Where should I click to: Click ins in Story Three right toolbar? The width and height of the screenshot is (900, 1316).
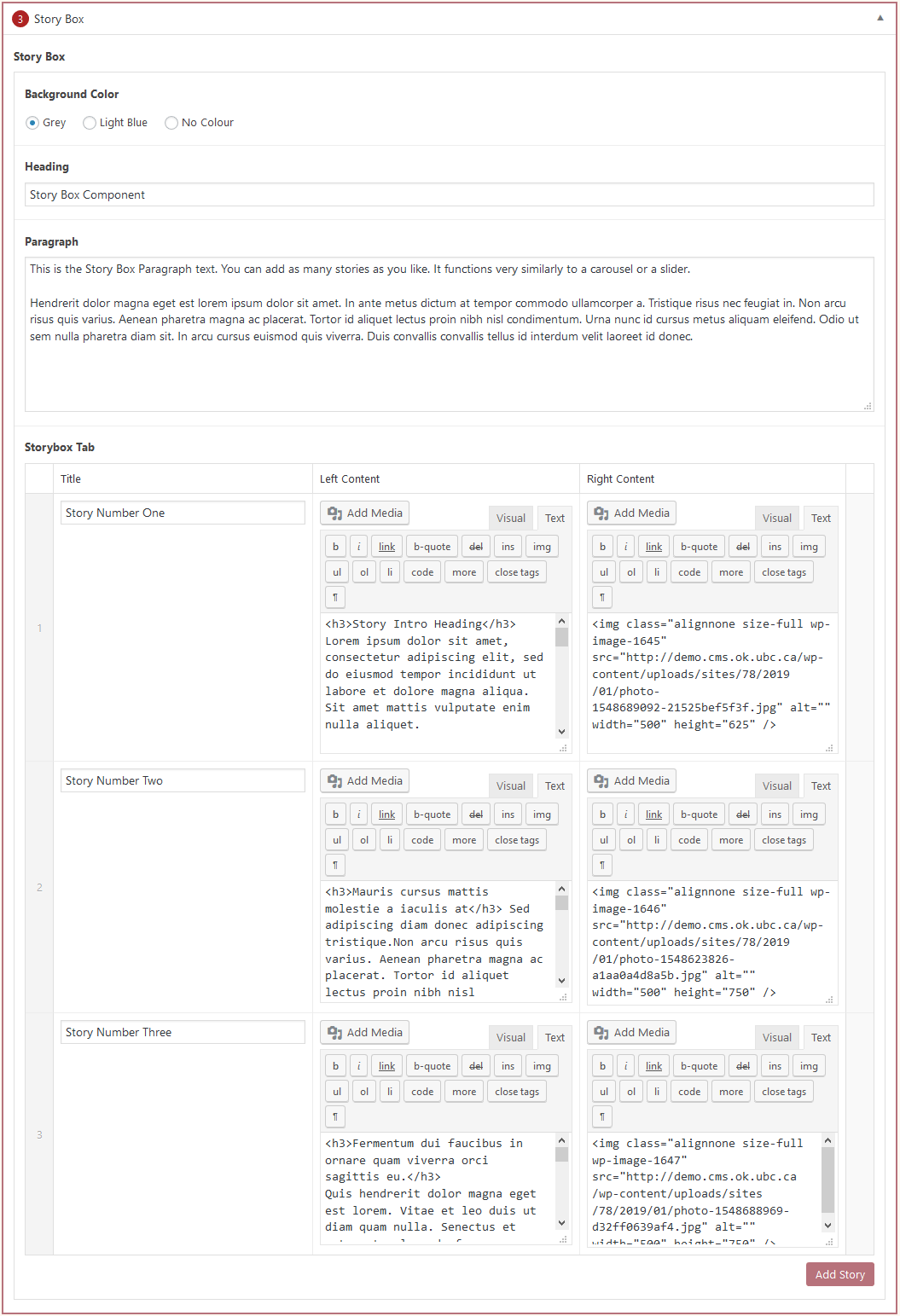(775, 1066)
